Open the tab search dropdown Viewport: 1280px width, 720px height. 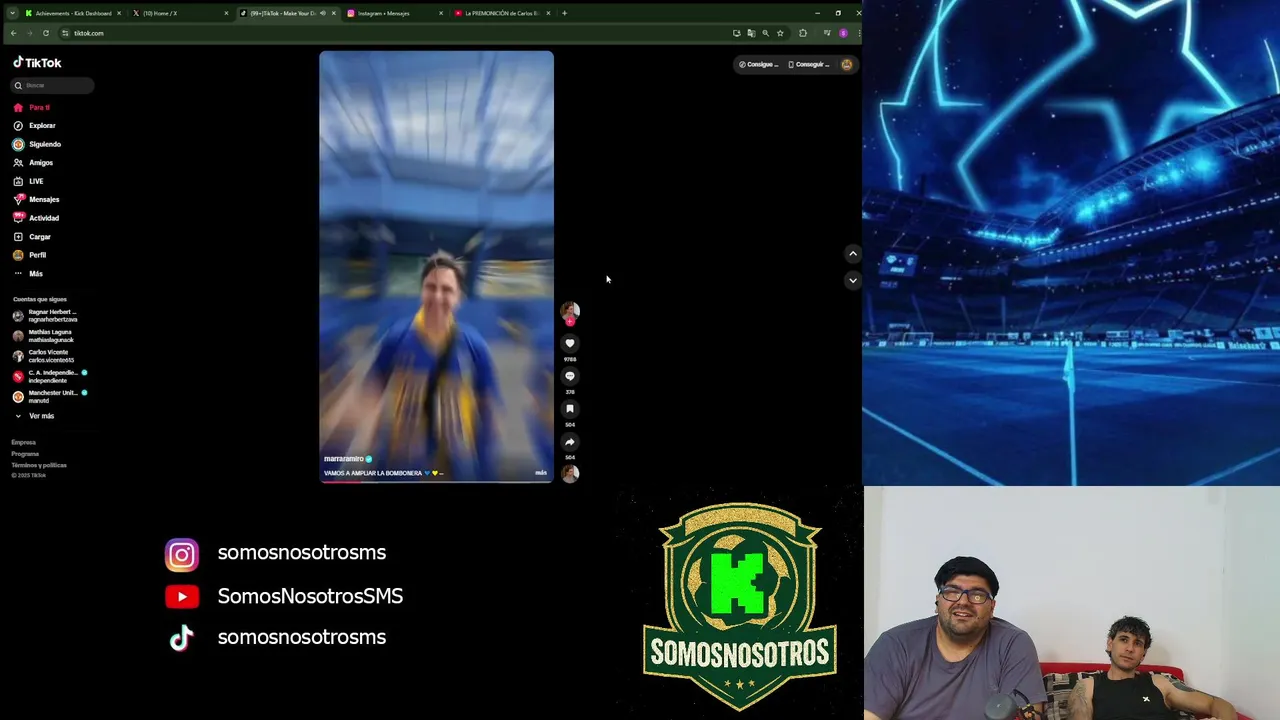pos(12,13)
